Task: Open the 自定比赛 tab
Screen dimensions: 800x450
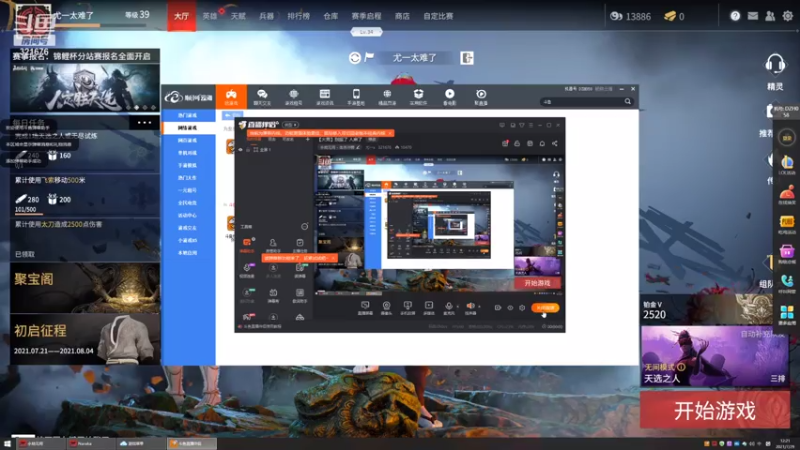Action: pos(438,16)
